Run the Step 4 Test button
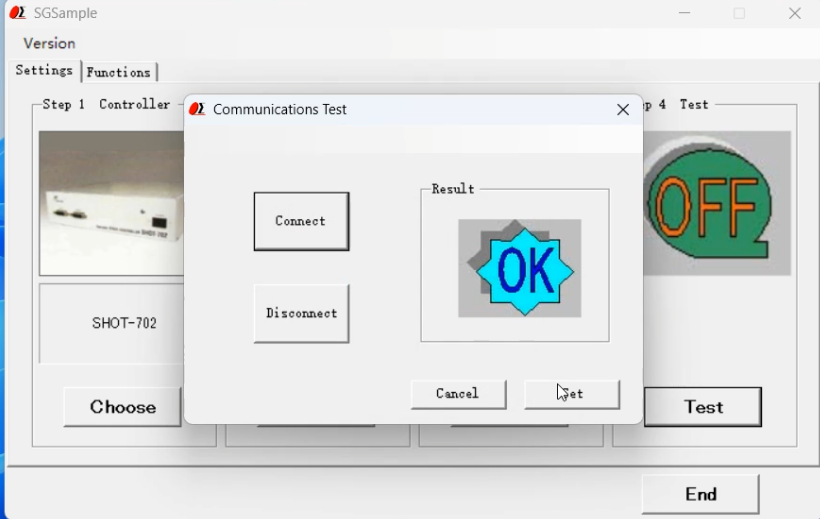The image size is (820, 519). (703, 407)
